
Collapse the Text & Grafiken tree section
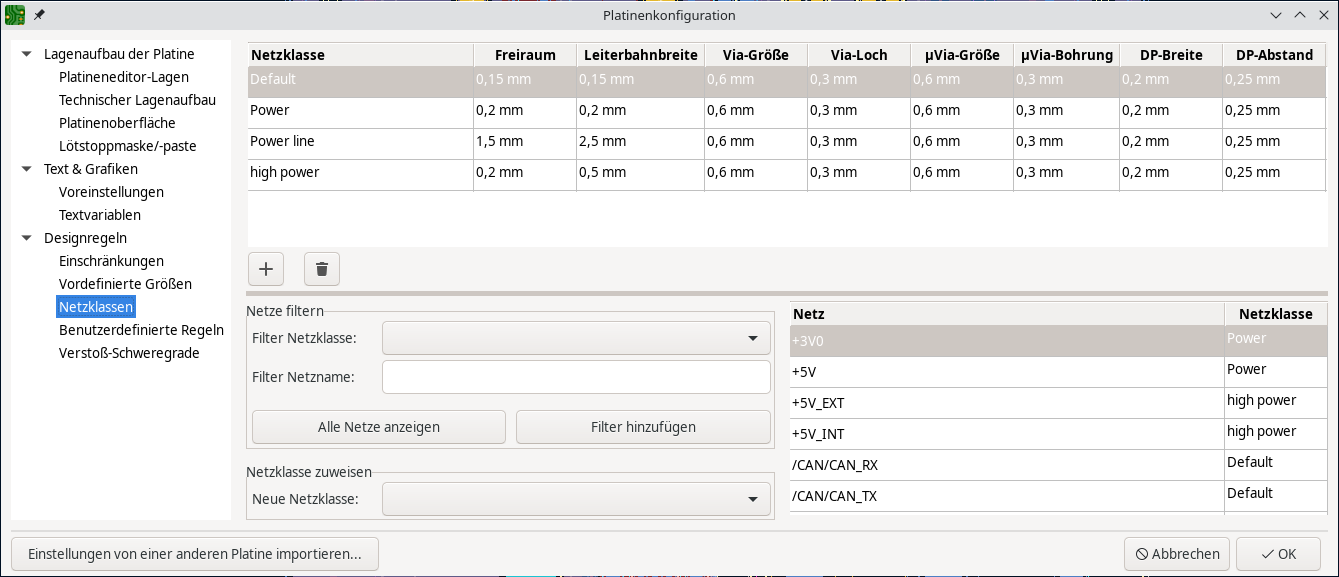(25, 169)
